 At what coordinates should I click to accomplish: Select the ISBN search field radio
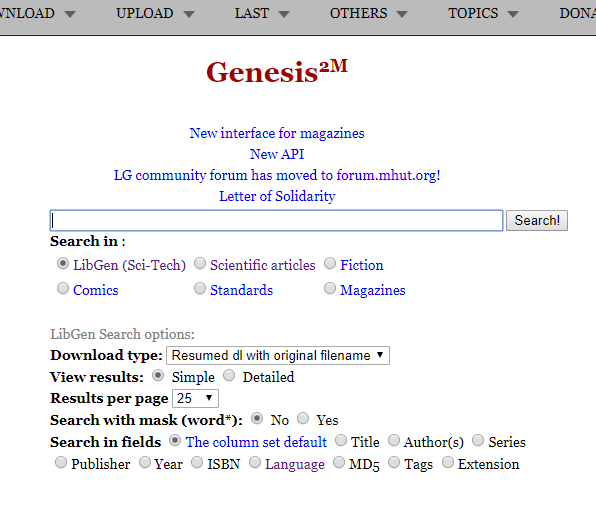coord(197,463)
